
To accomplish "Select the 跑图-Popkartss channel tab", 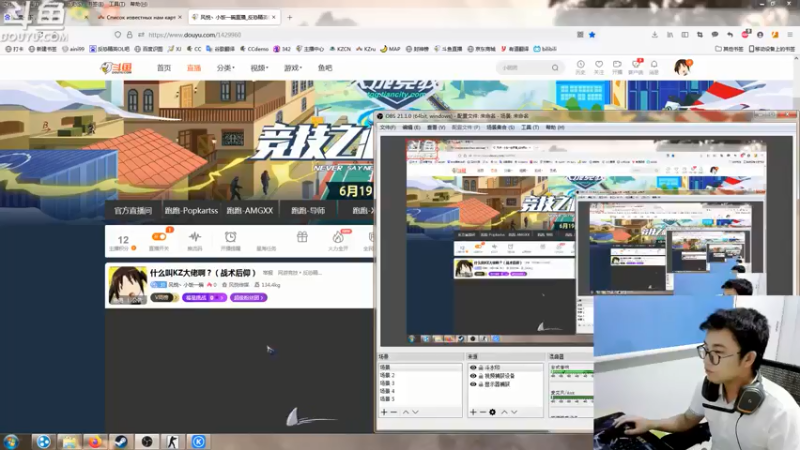I will click(191, 210).
